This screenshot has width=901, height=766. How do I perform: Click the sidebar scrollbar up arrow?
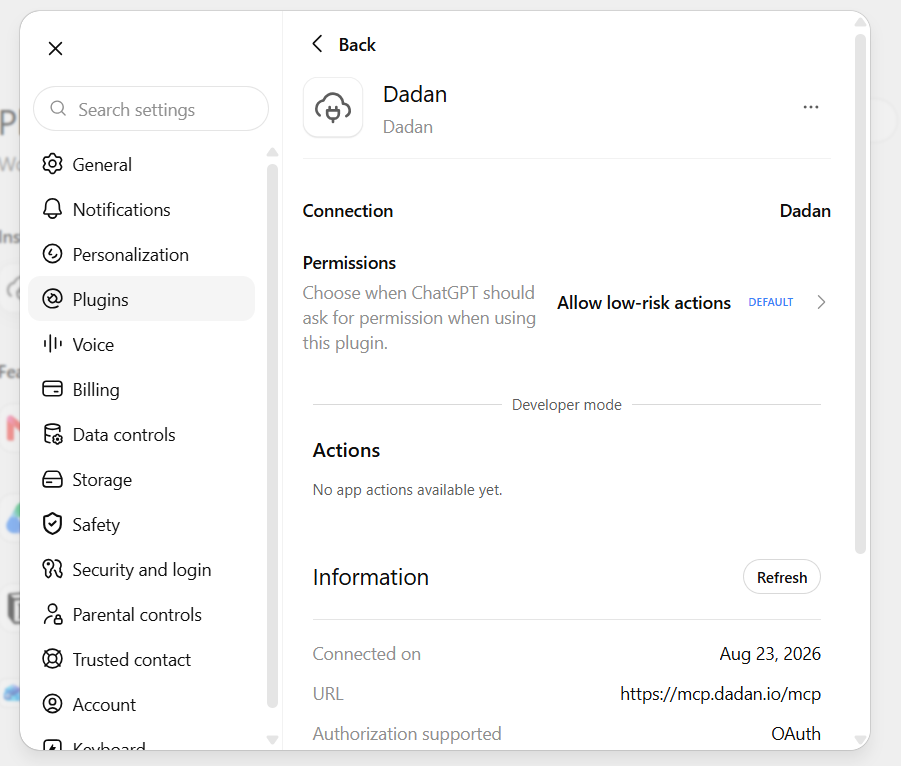tap(272, 152)
